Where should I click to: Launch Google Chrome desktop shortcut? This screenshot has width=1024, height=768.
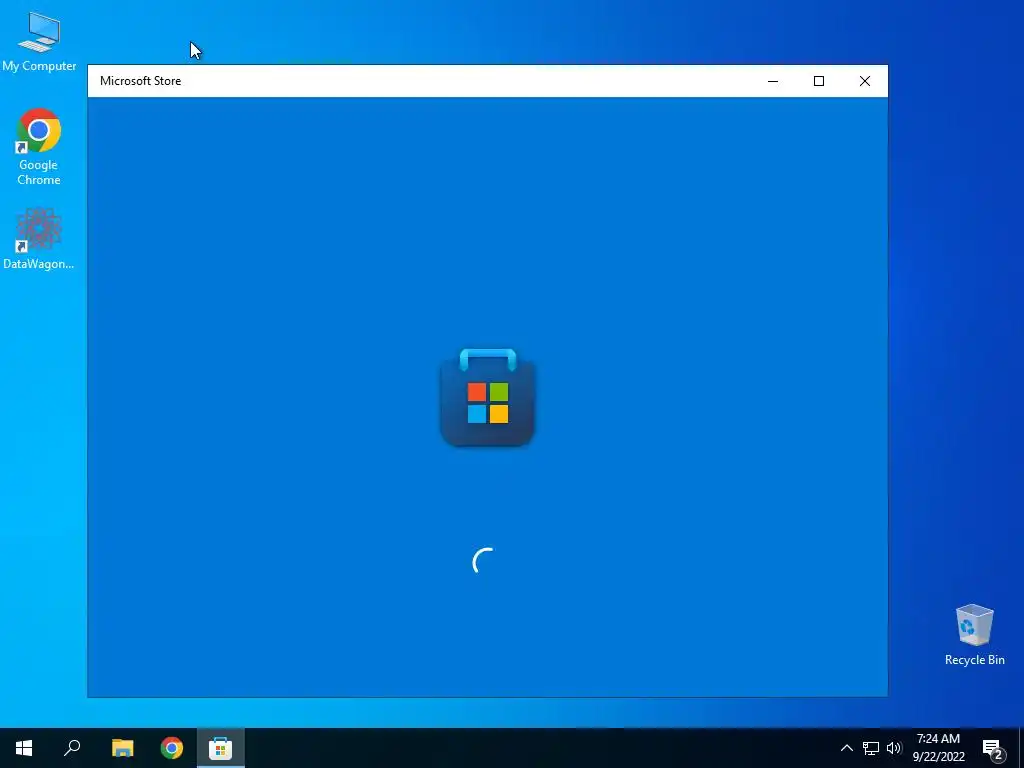(39, 147)
